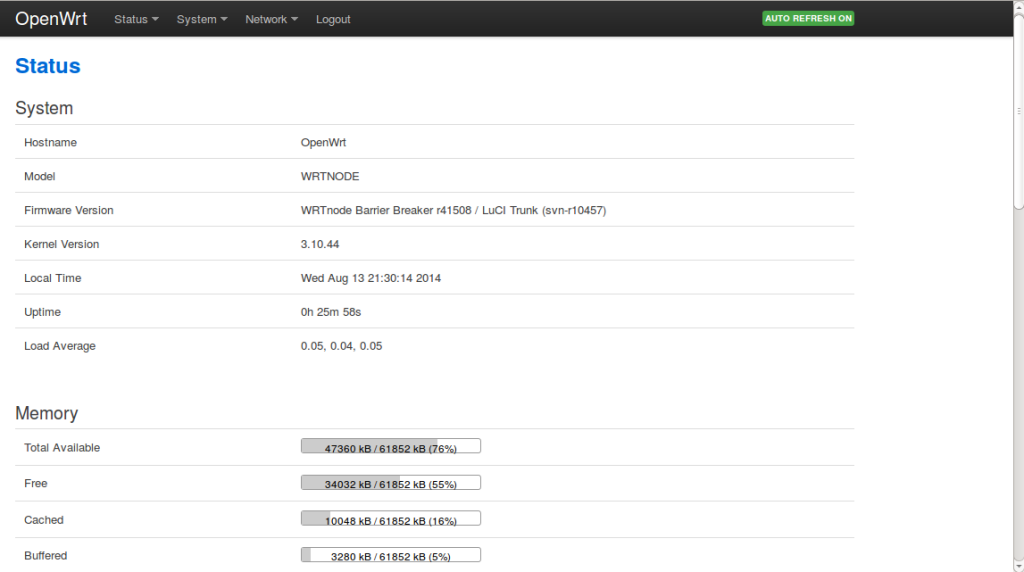Click the local time Wed Aug 13 value
The width and height of the screenshot is (1024, 572).
[371, 278]
